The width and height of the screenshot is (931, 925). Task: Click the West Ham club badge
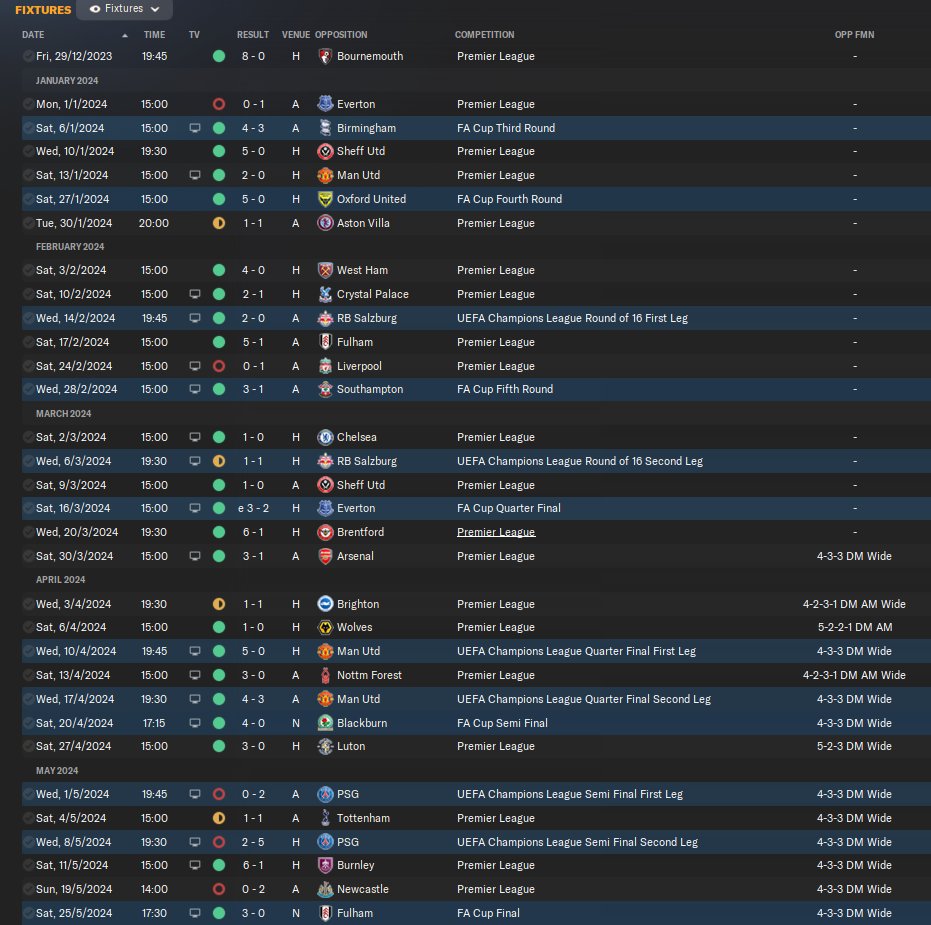(x=325, y=270)
